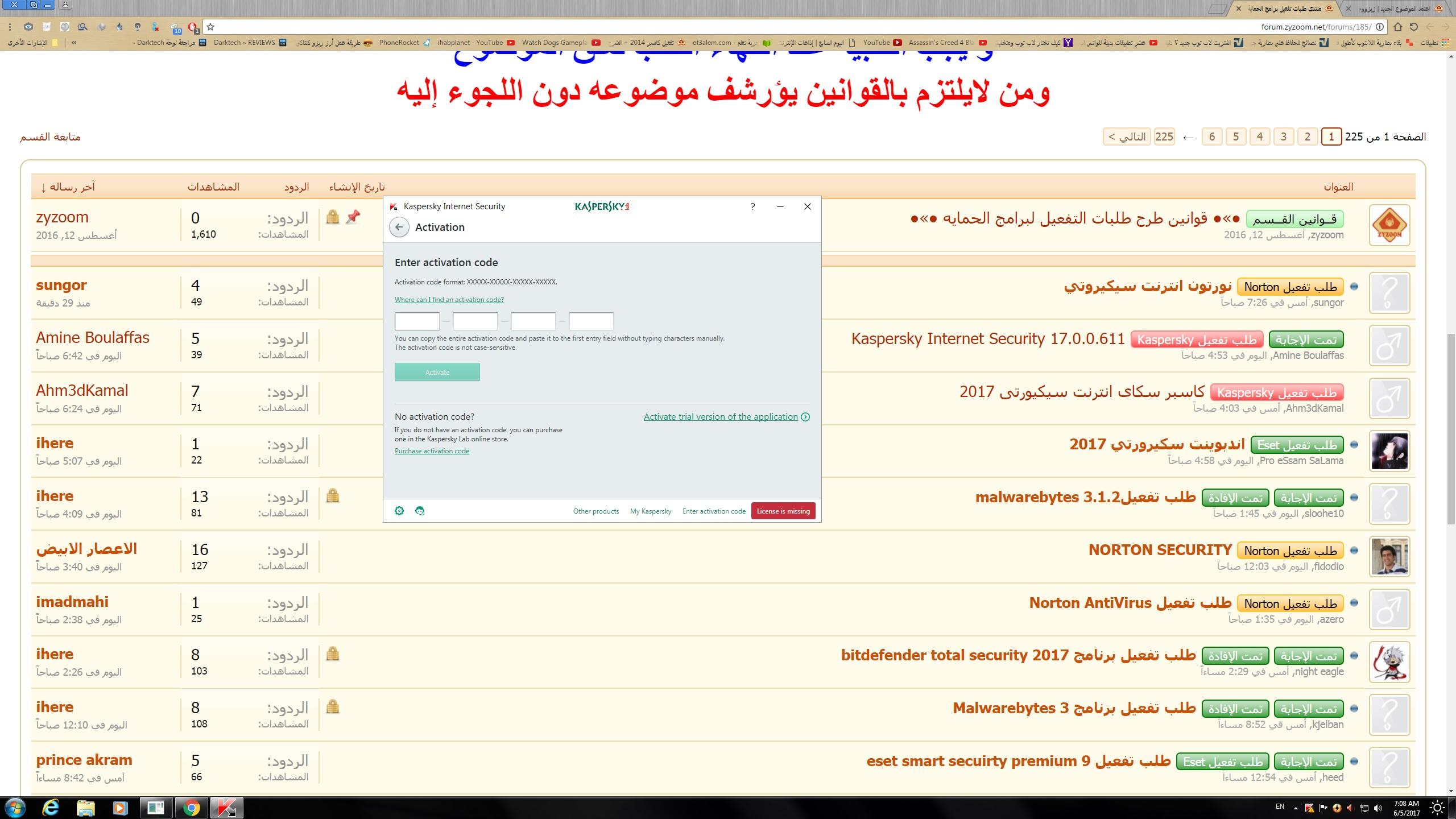1456x819 pixels.
Task: Go back in Kaspersky Activation window
Action: pyautogui.click(x=399, y=227)
